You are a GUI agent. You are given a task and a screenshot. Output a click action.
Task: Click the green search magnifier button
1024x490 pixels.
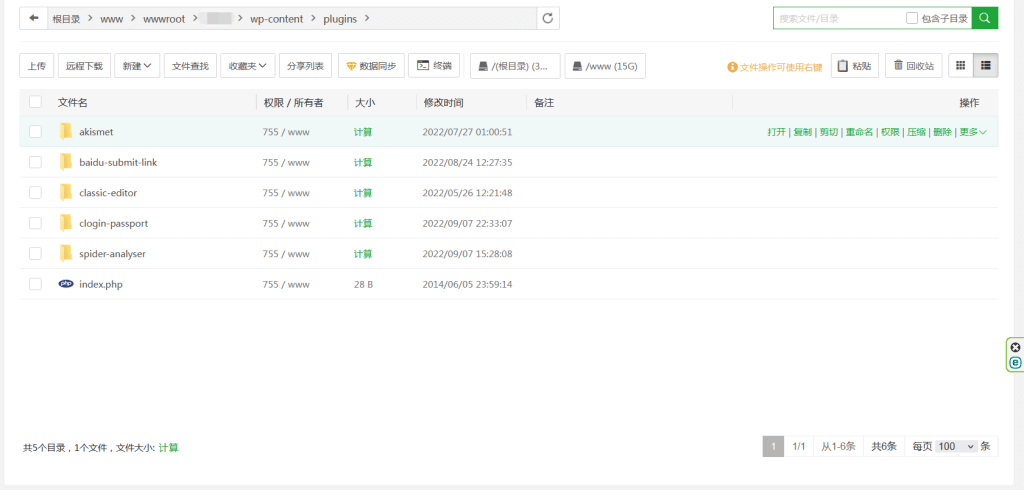[985, 18]
